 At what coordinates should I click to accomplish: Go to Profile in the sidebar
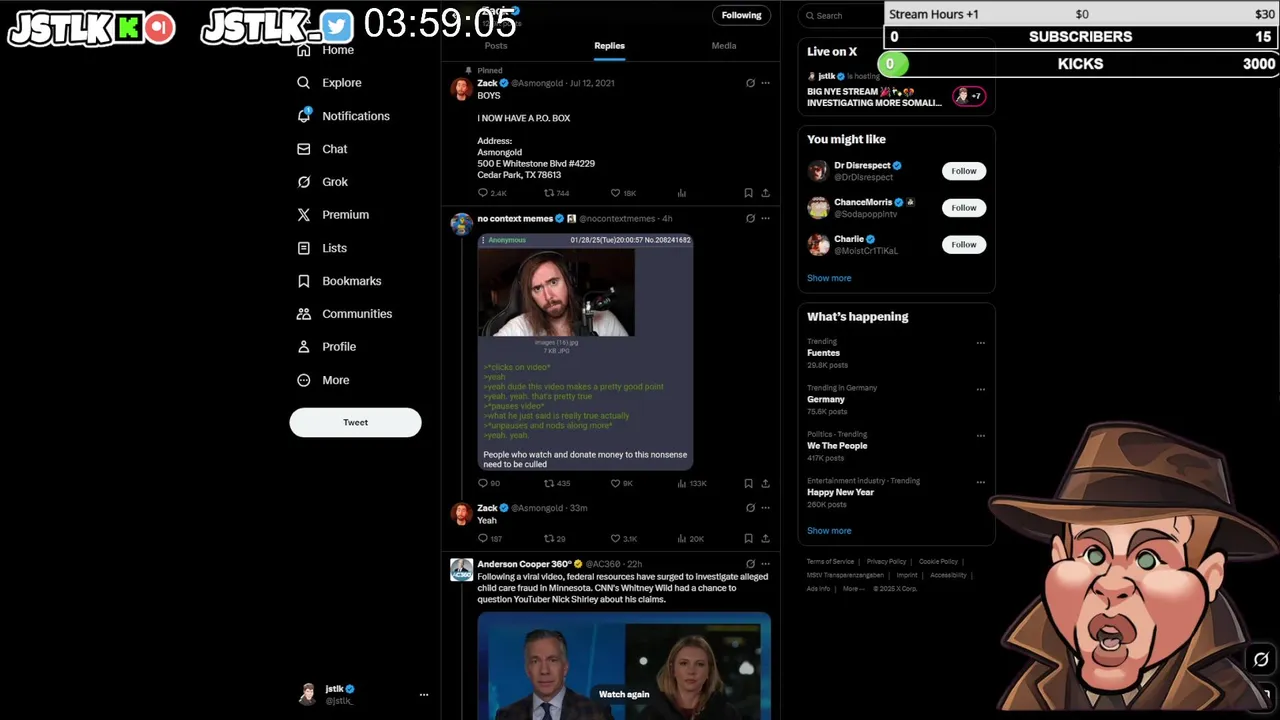tap(327, 347)
